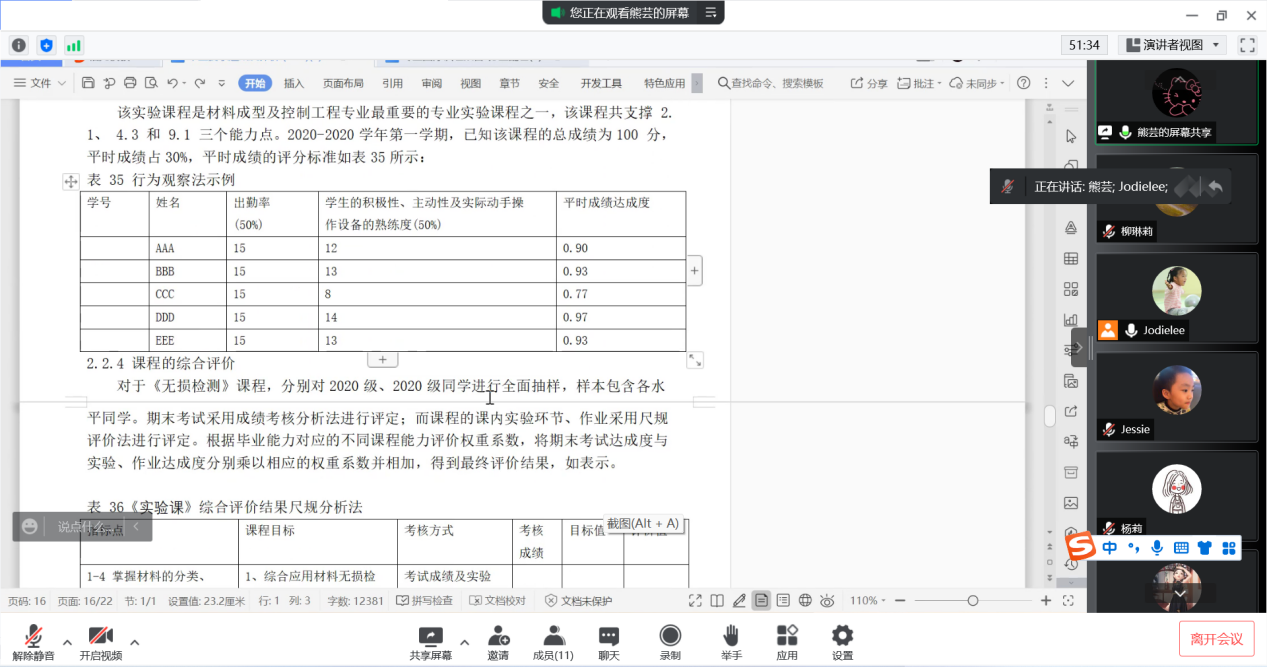
Task: Start recording with the Record icon
Action: coord(670,636)
